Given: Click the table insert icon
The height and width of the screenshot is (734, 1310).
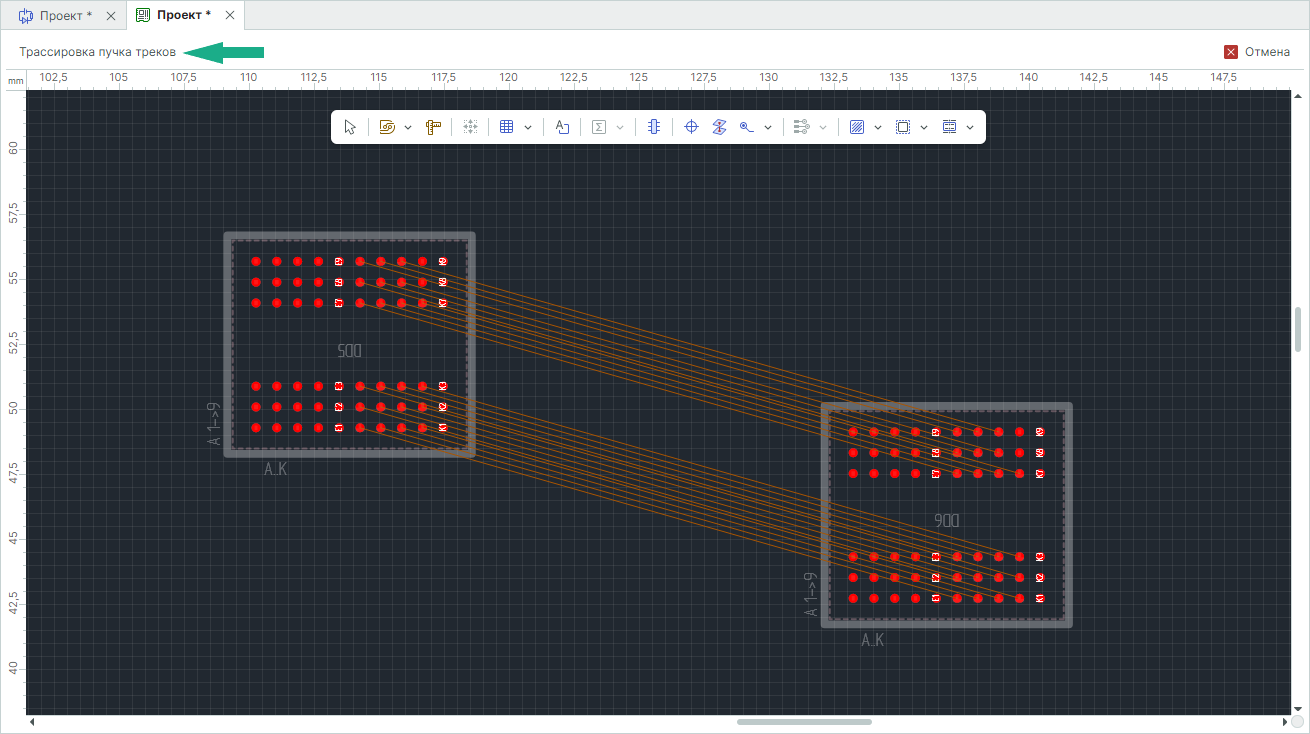Looking at the screenshot, I should [x=506, y=127].
